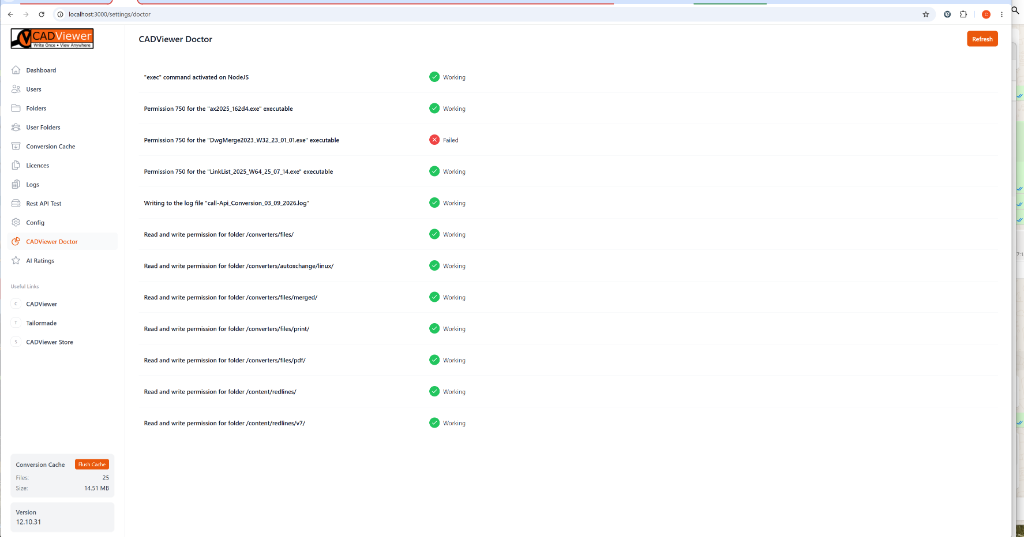Click the Rest API Test icon

(16, 203)
